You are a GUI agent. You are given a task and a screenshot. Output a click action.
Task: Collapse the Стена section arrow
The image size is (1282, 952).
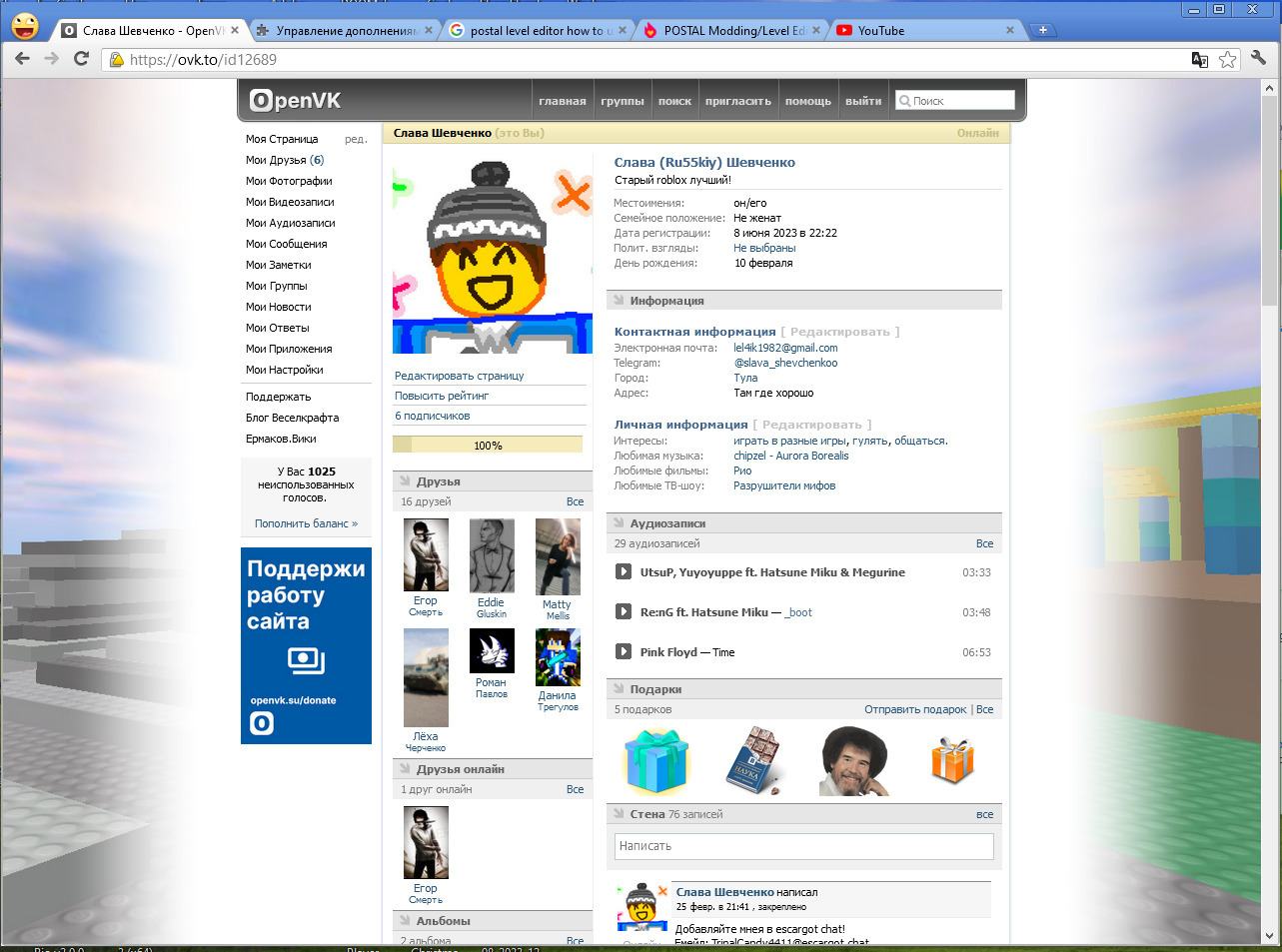(x=620, y=814)
